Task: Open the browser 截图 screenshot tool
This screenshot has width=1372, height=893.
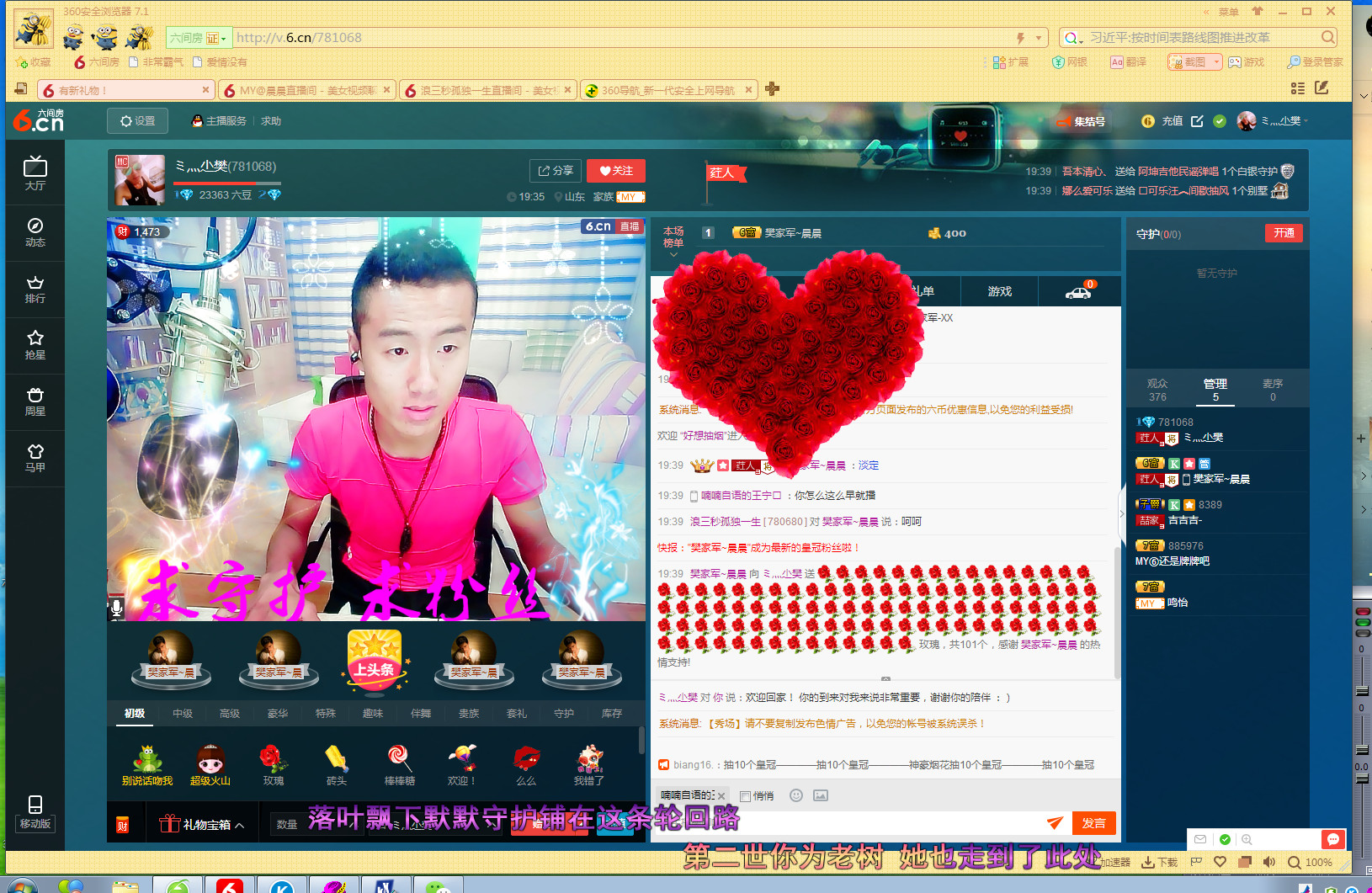Action: [x=1188, y=62]
